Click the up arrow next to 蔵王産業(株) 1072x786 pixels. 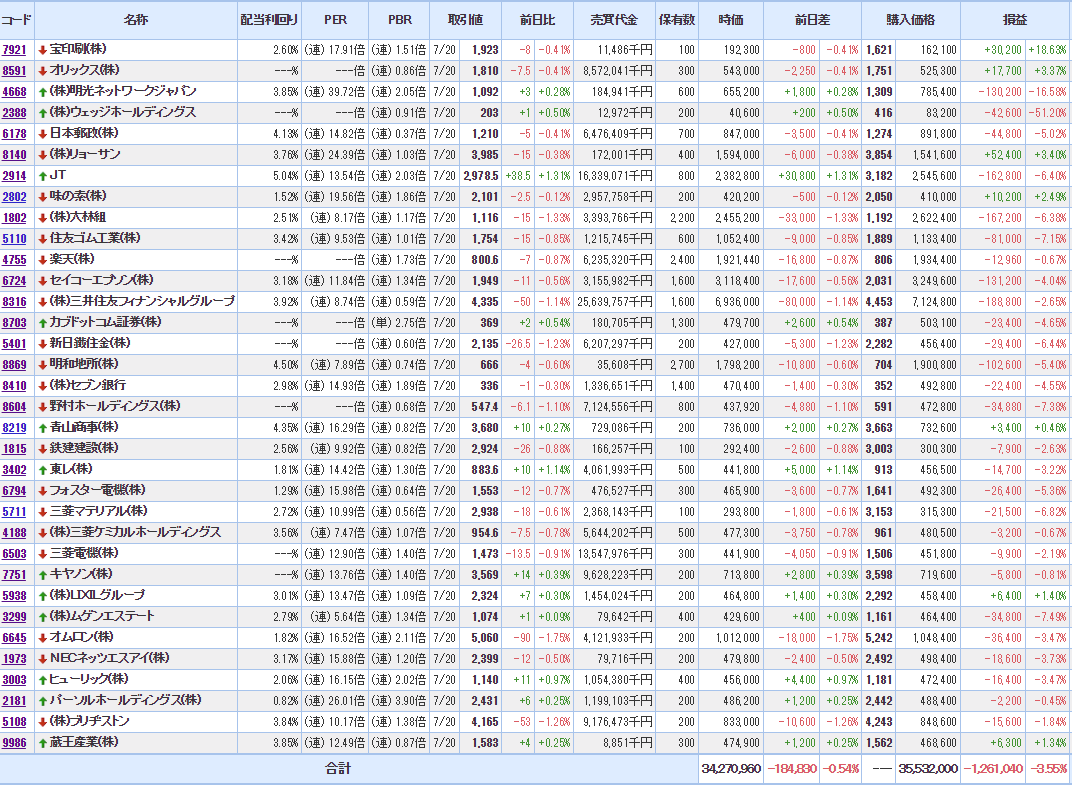click(42, 742)
